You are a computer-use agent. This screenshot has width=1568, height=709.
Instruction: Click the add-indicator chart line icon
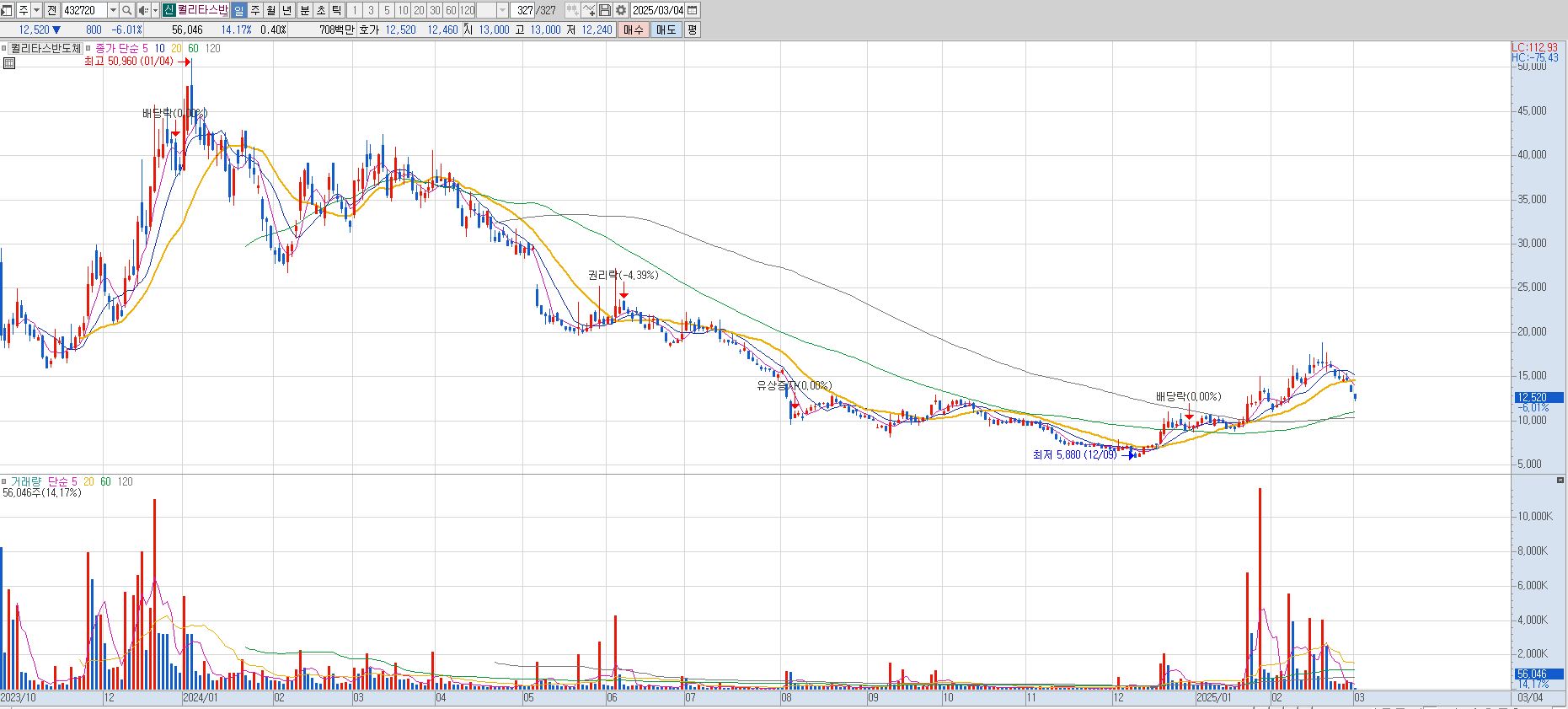point(589,10)
